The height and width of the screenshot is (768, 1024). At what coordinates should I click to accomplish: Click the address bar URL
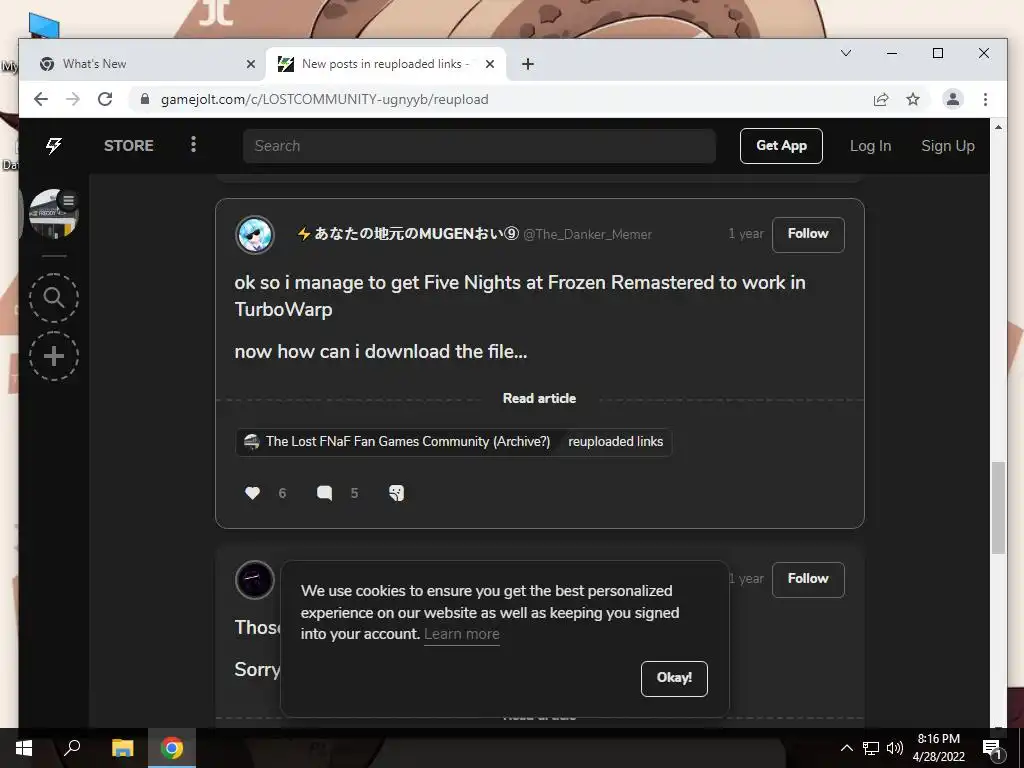(325, 99)
